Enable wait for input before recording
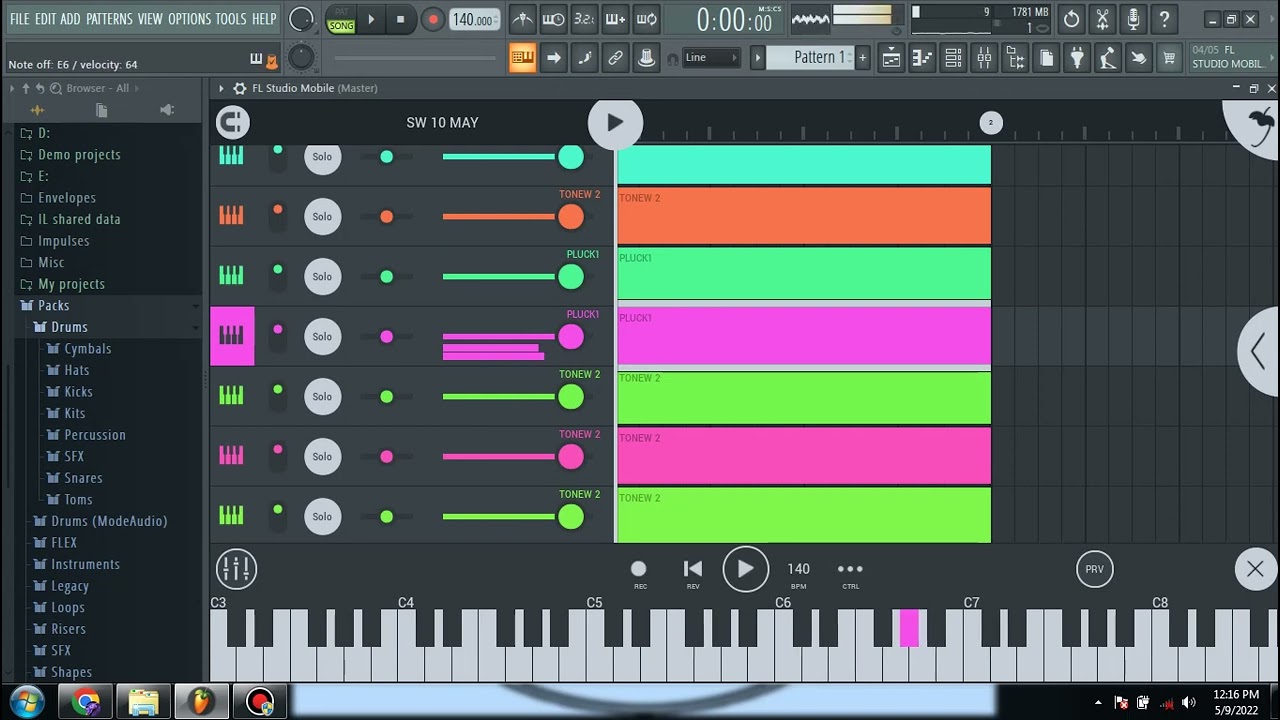 coord(553,19)
